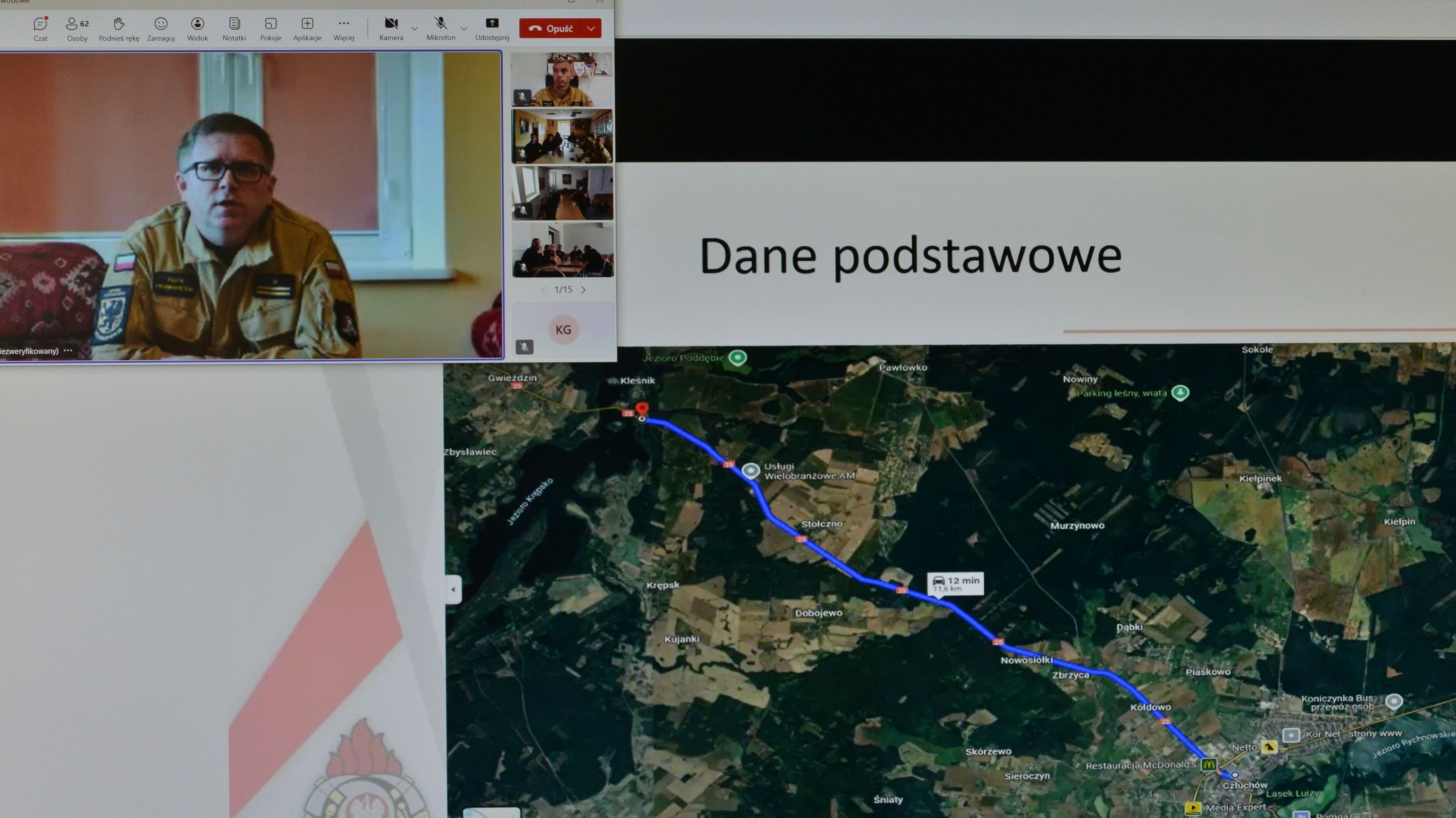Click the KG participant avatar
The width and height of the screenshot is (1456, 818).
[563, 329]
